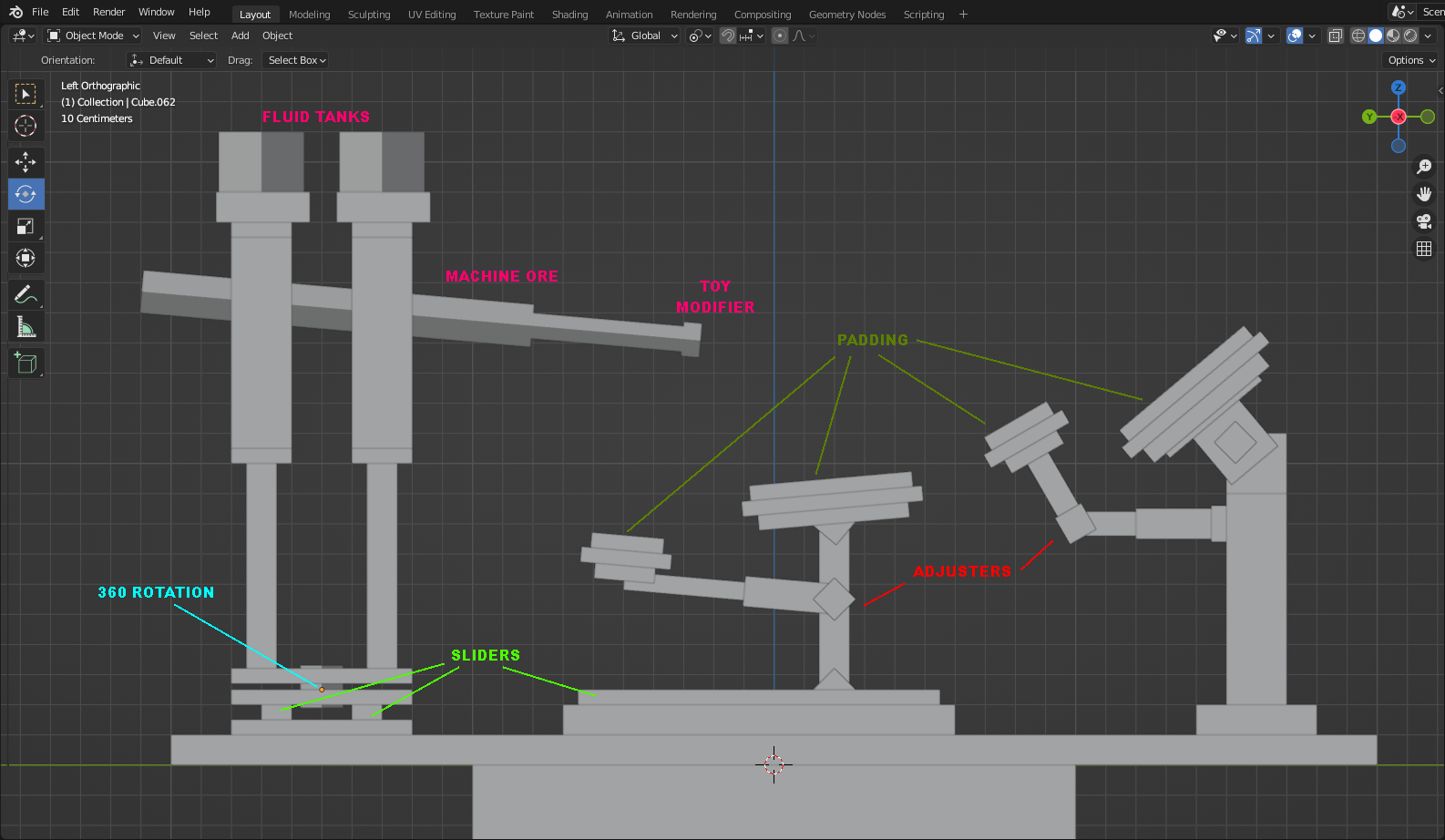Select the Move tool in the toolbar
The image size is (1445, 840).
pos(26,162)
